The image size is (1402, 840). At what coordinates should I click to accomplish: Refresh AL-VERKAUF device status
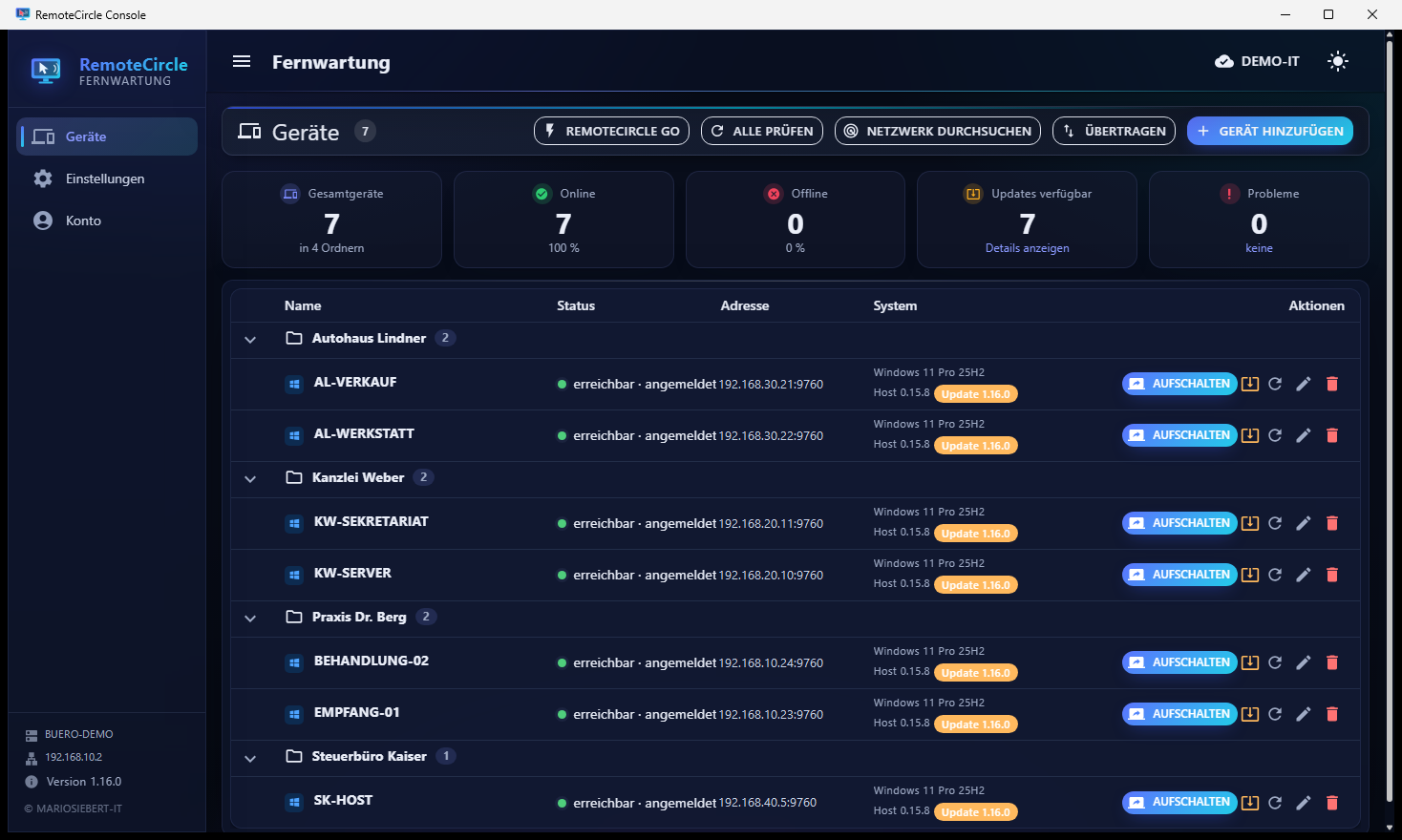(x=1275, y=384)
